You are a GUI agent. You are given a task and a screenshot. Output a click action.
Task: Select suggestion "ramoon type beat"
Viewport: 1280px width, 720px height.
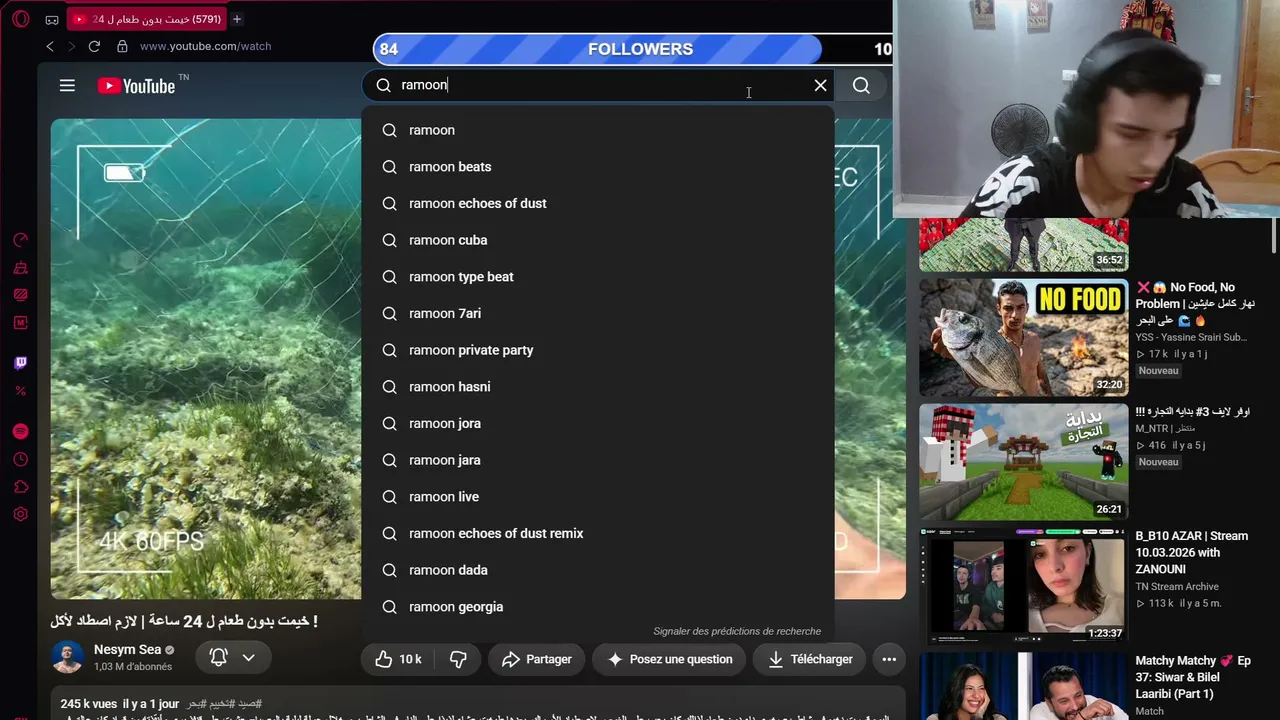tap(598, 277)
